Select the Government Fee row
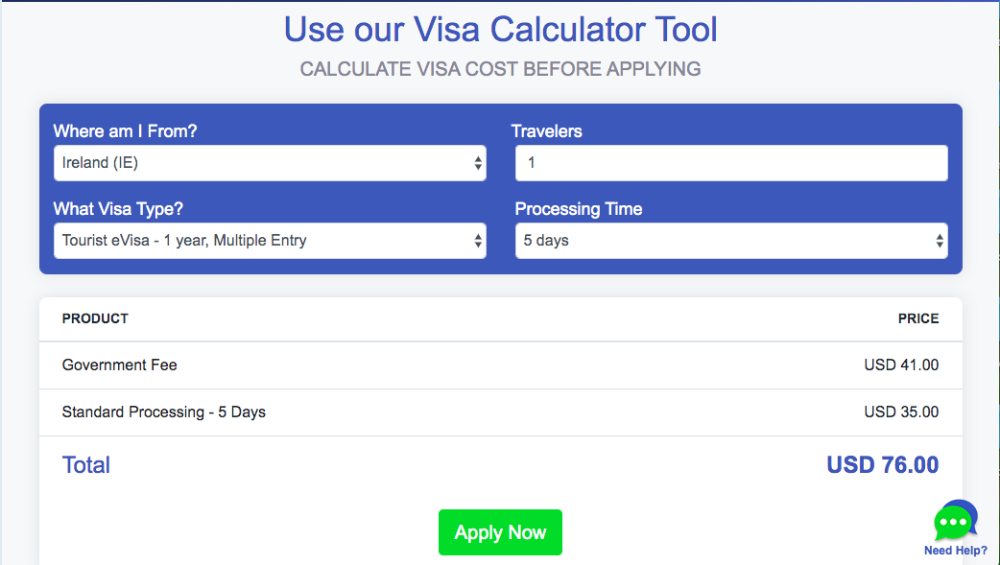Viewport: 1000px width, 565px height. pyautogui.click(x=501, y=365)
